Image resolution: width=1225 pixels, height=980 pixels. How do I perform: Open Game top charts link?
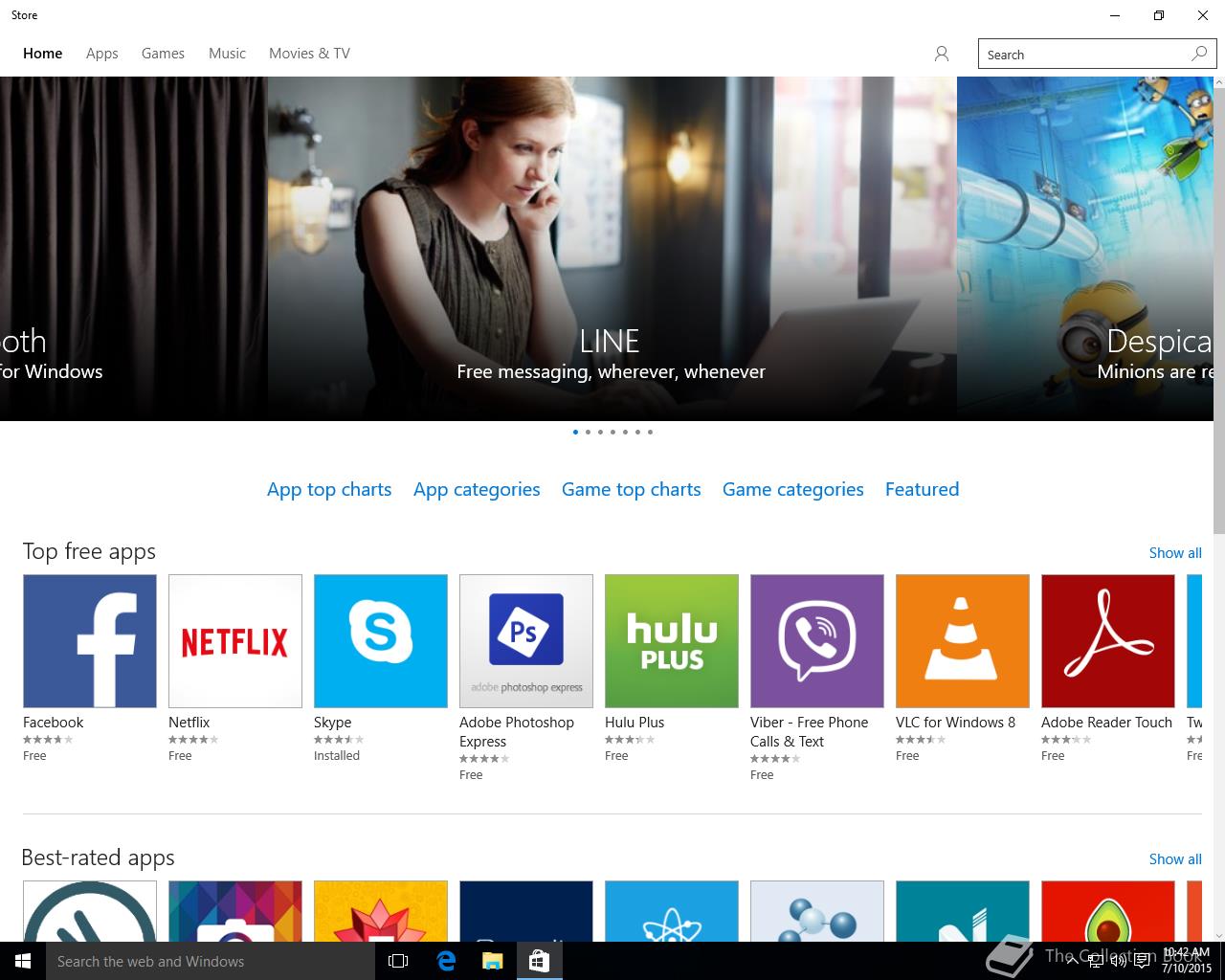632,489
